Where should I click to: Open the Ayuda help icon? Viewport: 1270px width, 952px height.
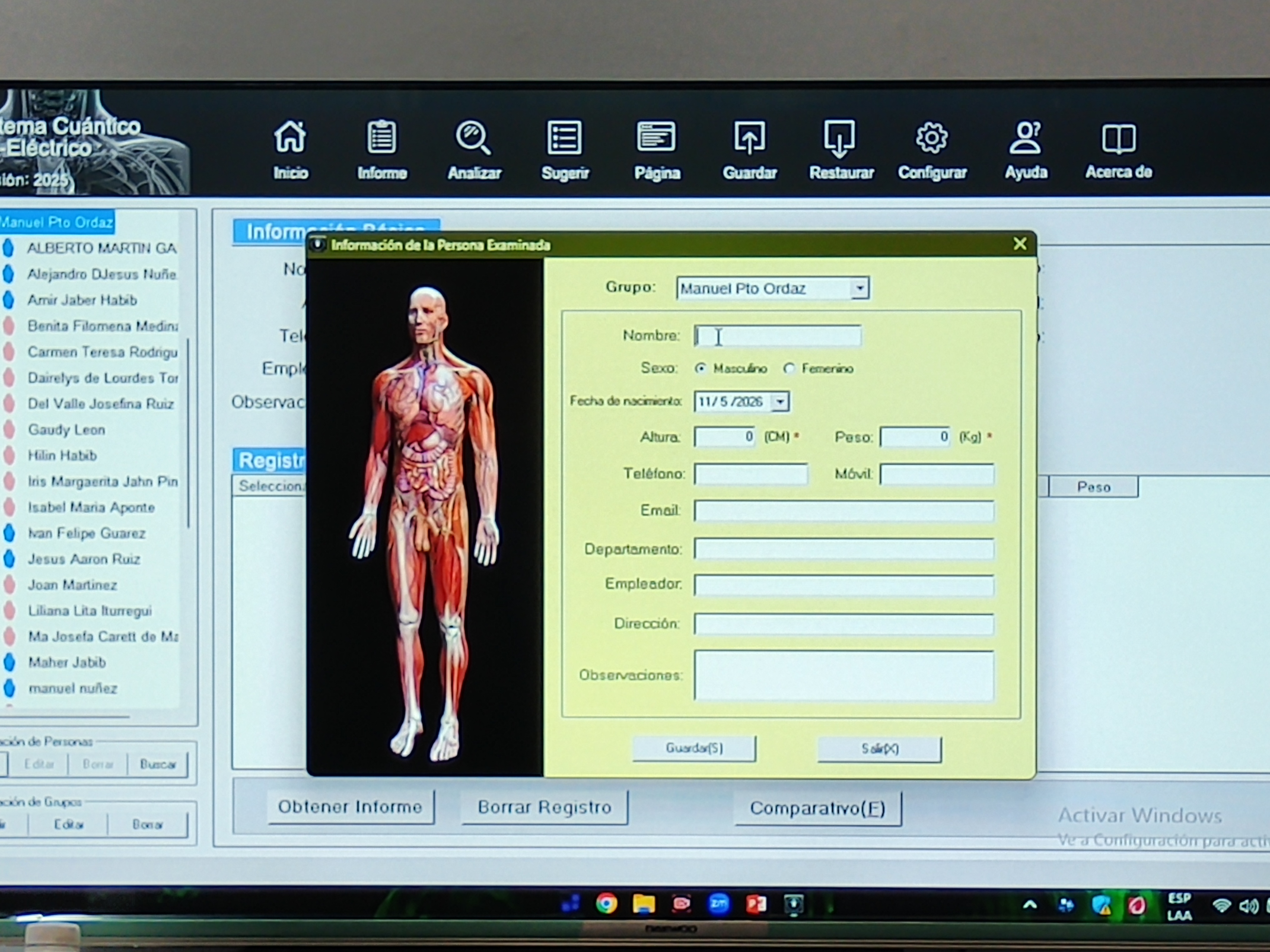[1025, 150]
